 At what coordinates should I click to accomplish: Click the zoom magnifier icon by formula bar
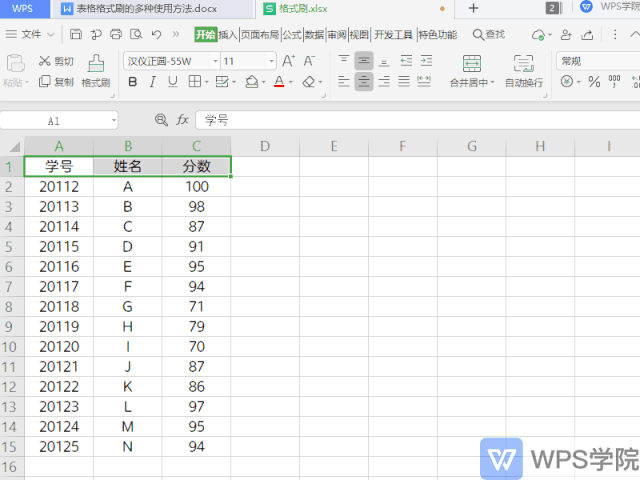[161, 120]
